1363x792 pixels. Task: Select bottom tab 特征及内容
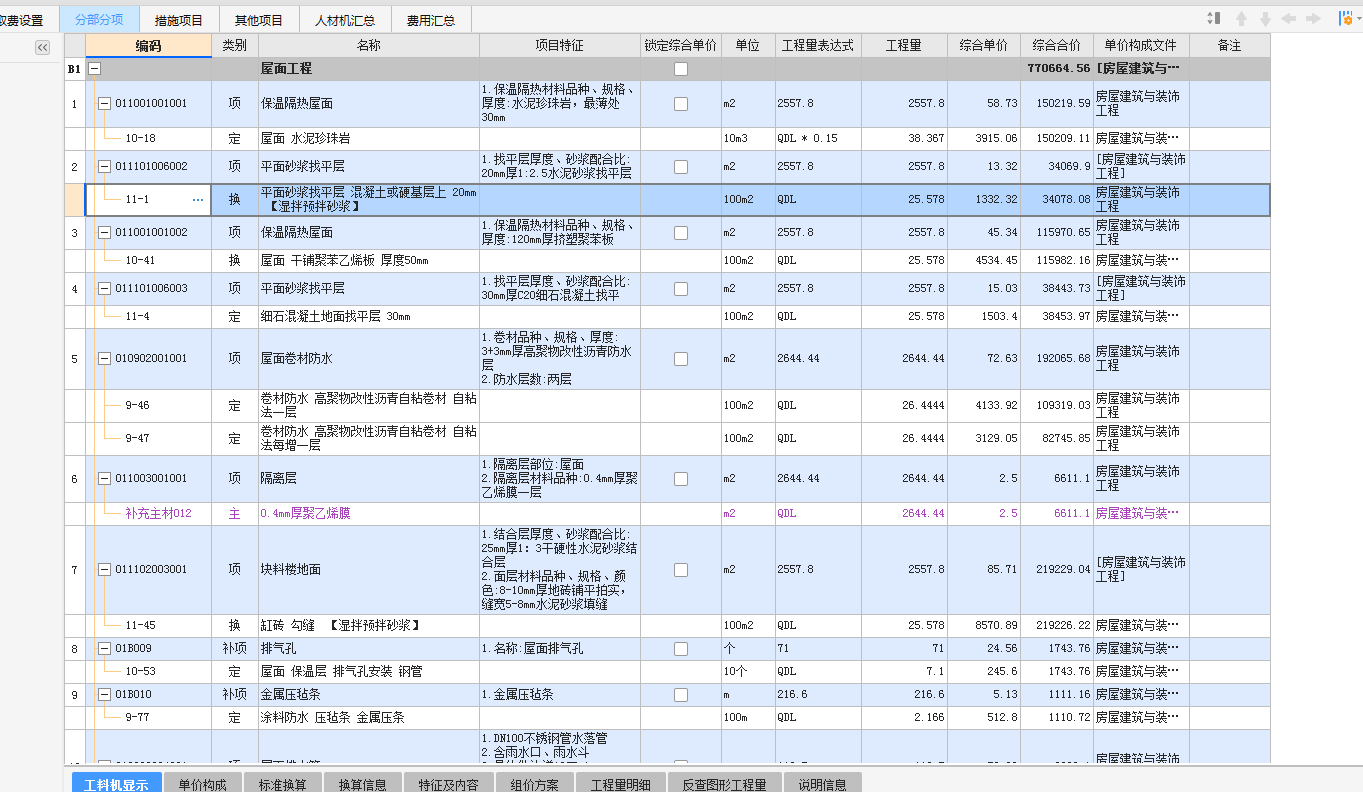click(449, 783)
